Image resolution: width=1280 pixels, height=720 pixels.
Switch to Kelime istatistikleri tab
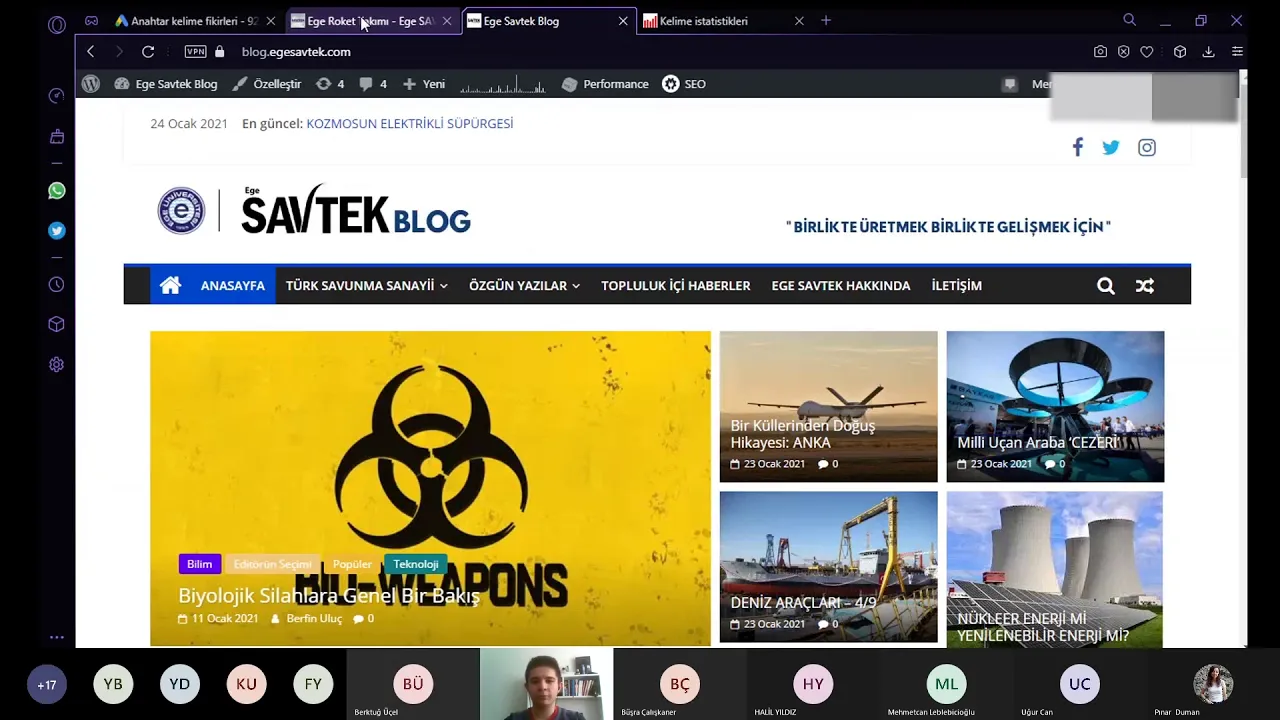[724, 21]
